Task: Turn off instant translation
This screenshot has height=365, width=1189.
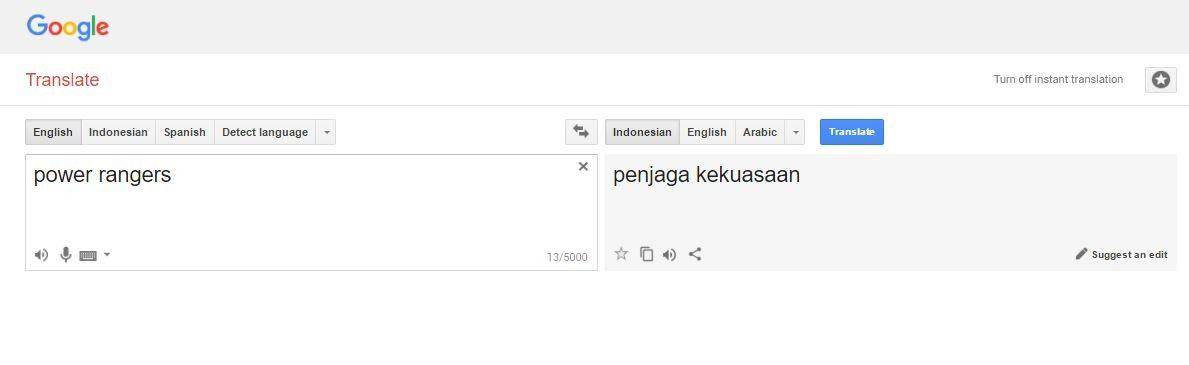Action: [1058, 80]
